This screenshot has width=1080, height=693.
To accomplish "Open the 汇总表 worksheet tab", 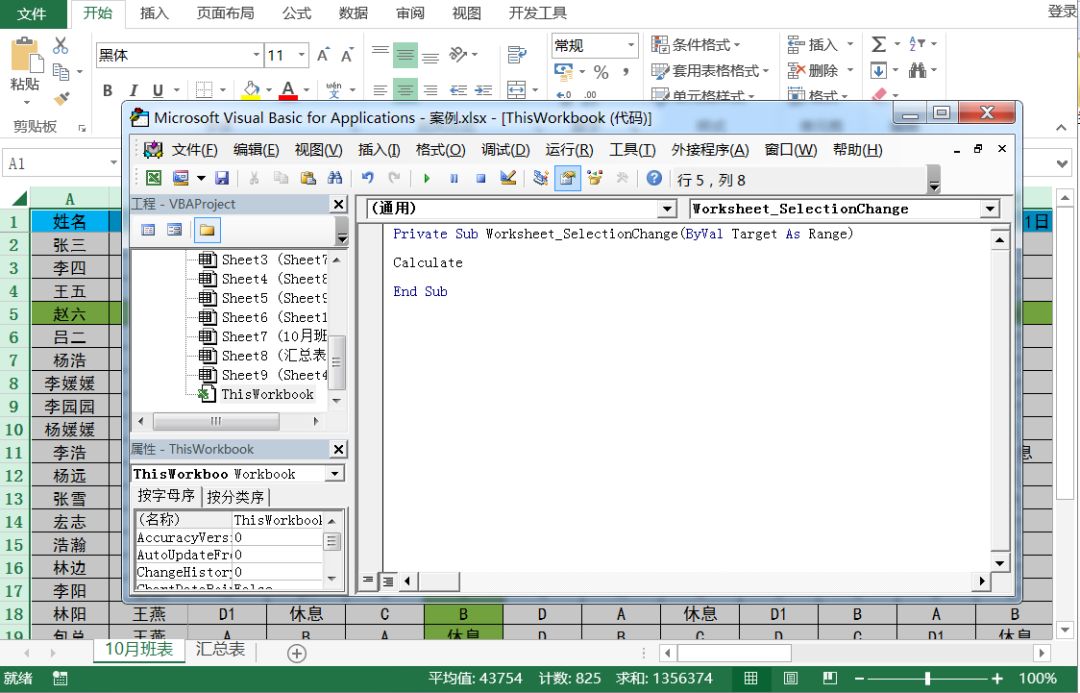I will coord(219,650).
